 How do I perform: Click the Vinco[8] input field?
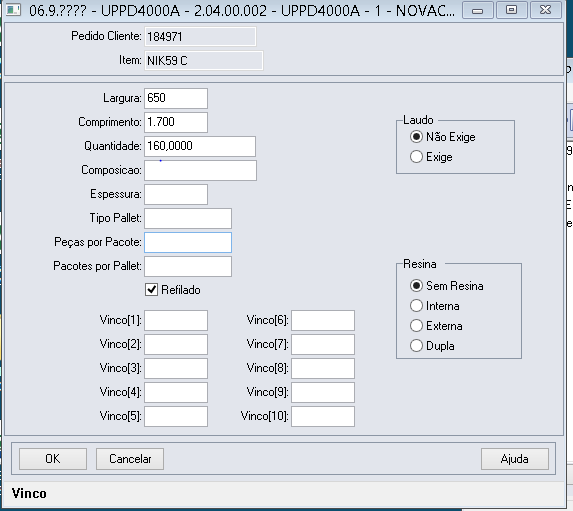click(323, 368)
